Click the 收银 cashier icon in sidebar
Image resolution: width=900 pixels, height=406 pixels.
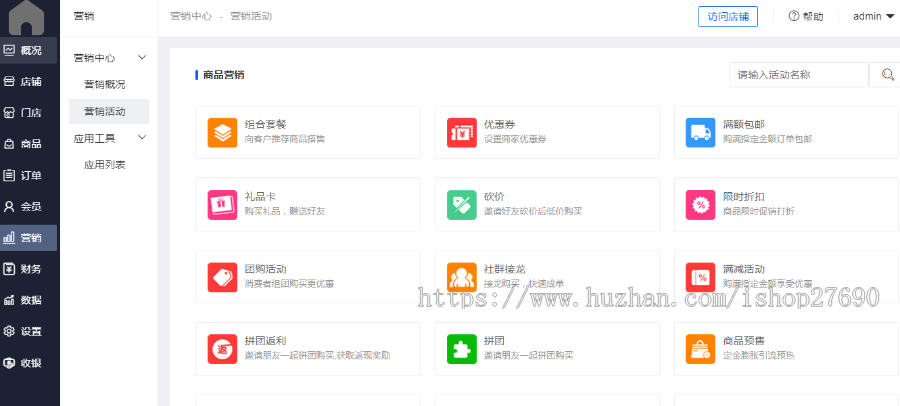(x=9, y=363)
